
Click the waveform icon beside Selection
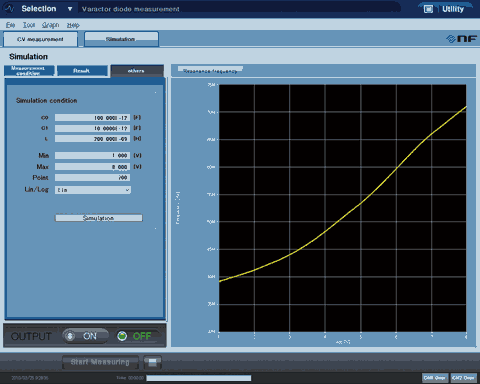point(9,8)
